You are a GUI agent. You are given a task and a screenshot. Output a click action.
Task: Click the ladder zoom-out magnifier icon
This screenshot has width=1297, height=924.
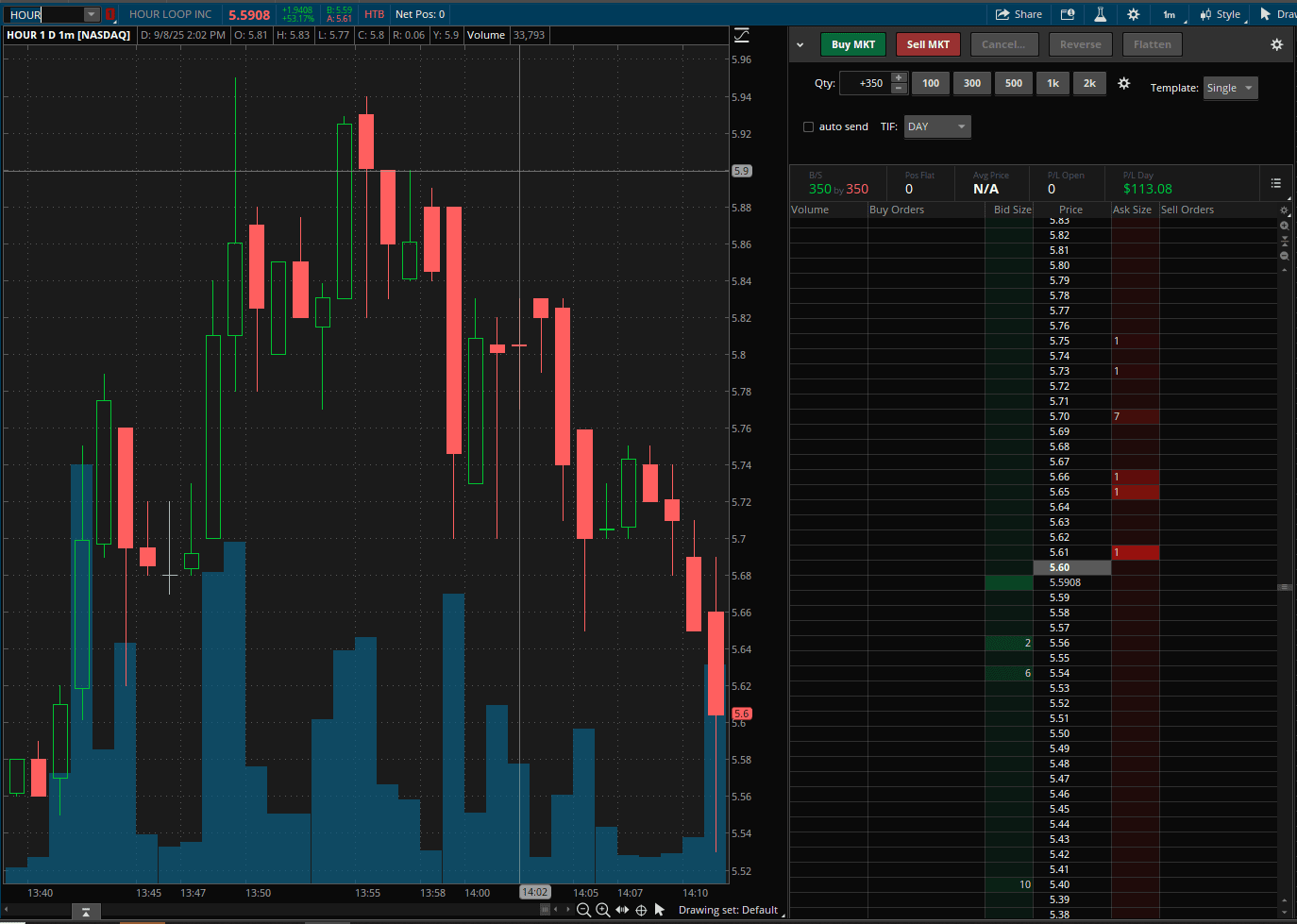[1284, 256]
